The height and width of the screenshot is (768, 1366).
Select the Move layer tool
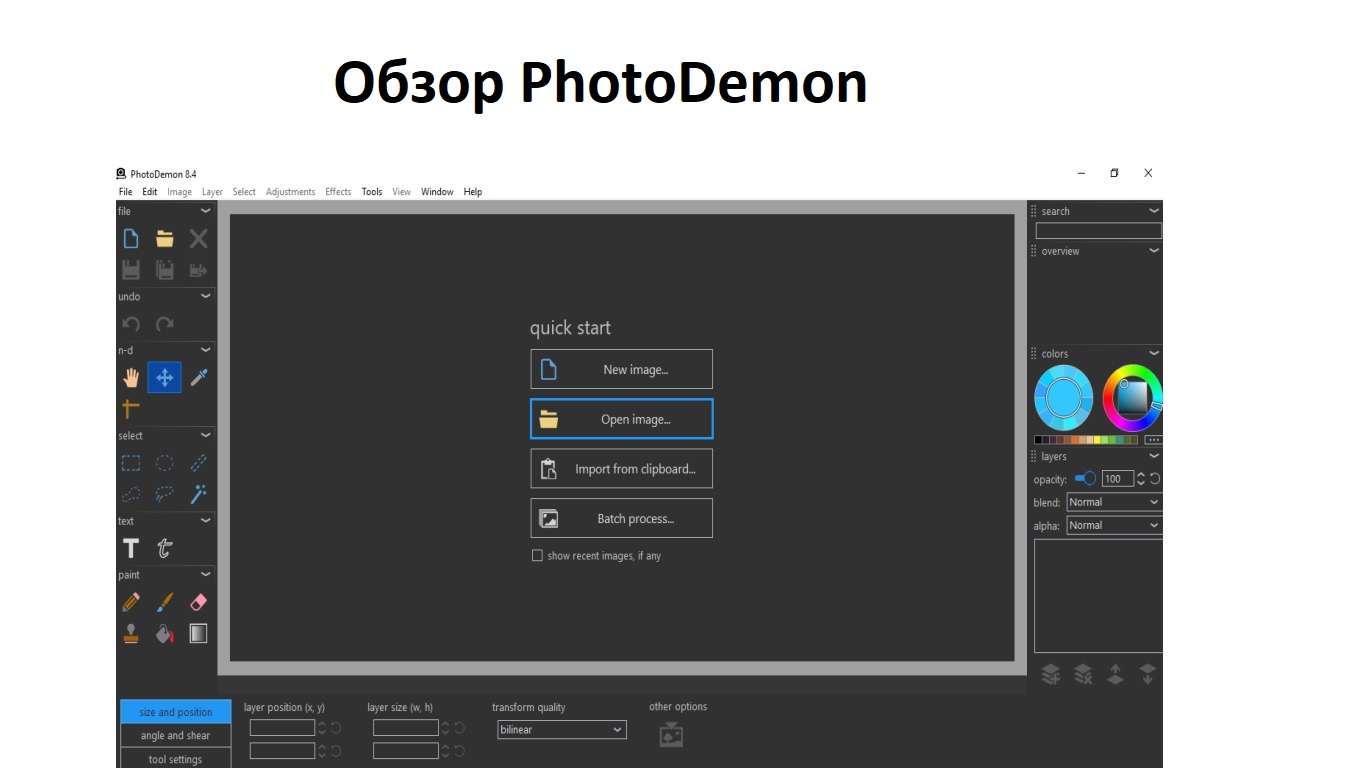165,377
